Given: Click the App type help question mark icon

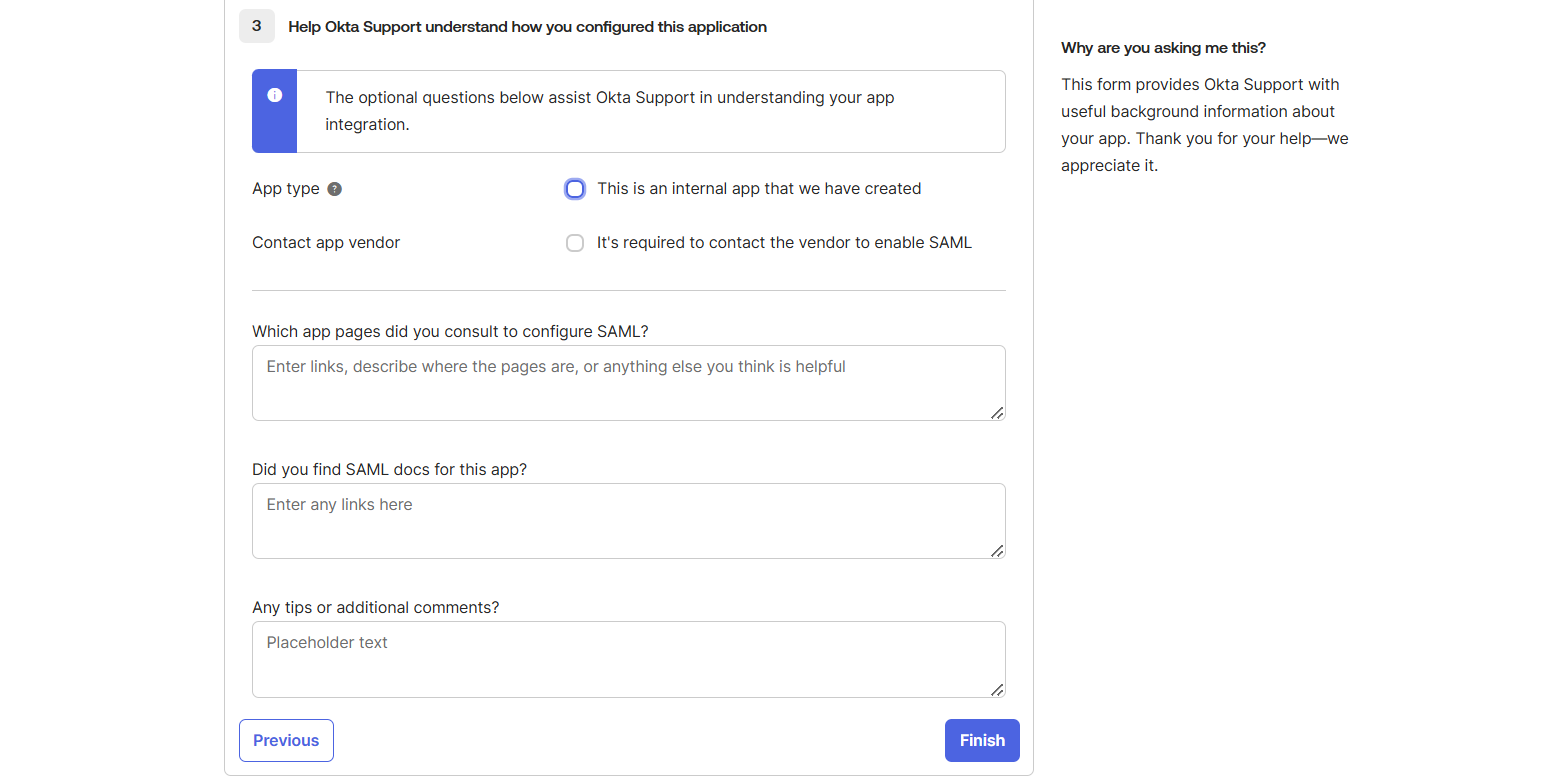Looking at the screenshot, I should 335,189.
